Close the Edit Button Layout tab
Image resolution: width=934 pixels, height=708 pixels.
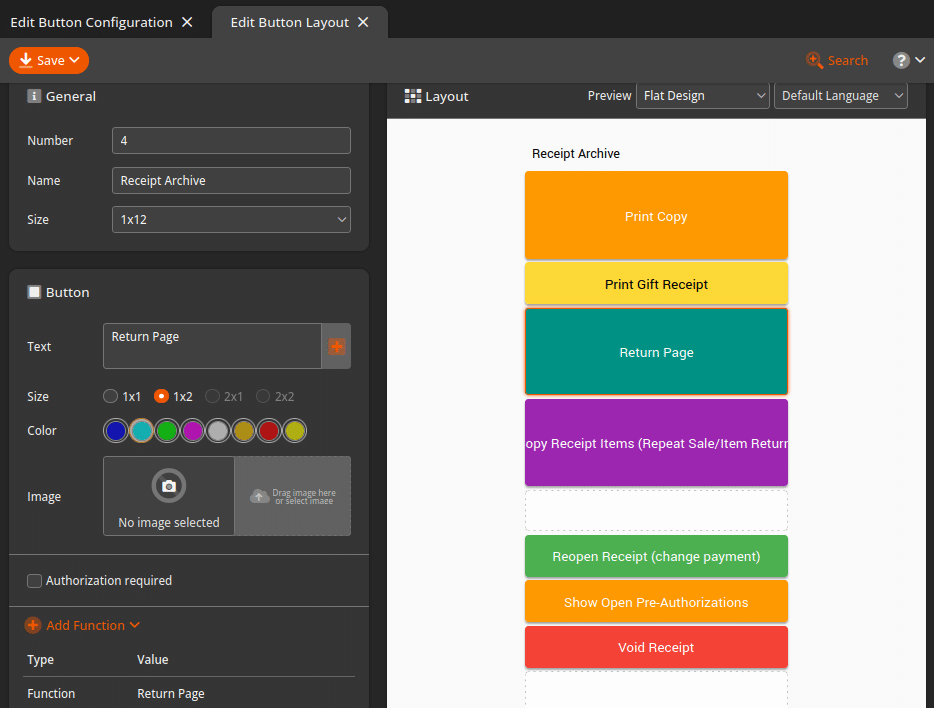[x=363, y=22]
